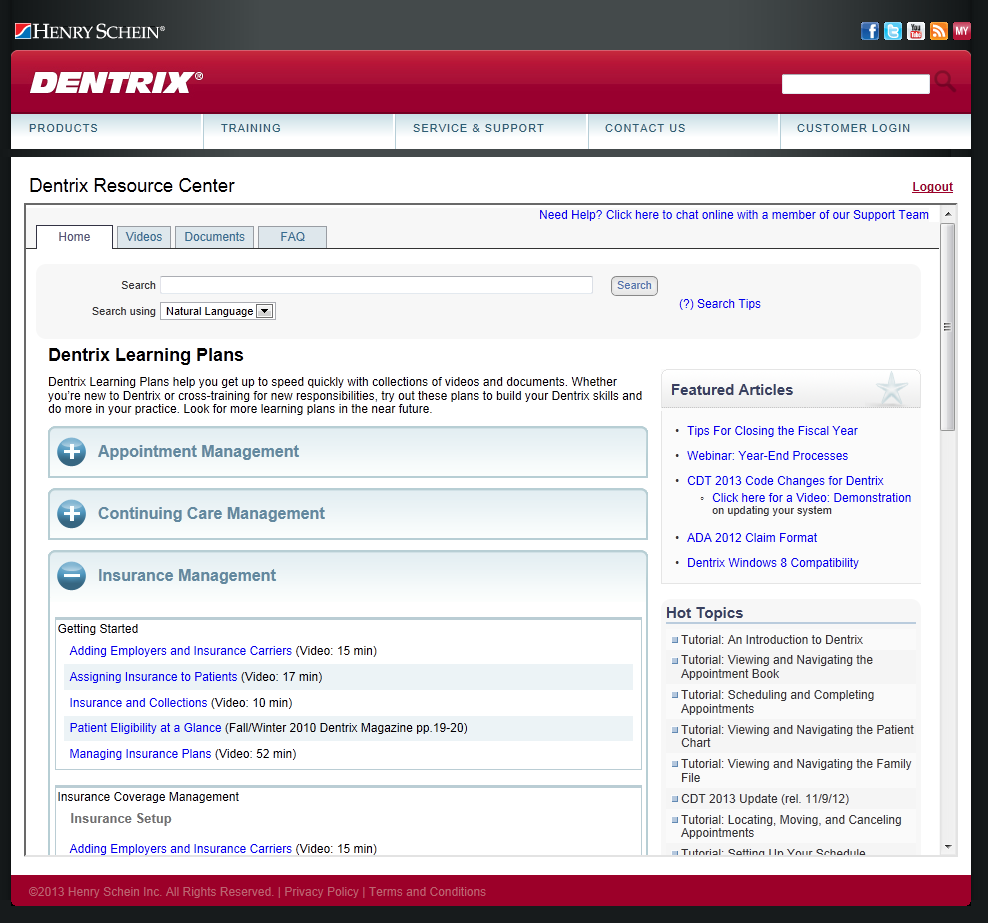The width and height of the screenshot is (988, 923).
Task: Collapse Insurance Management with minus icon
Action: pyautogui.click(x=71, y=575)
